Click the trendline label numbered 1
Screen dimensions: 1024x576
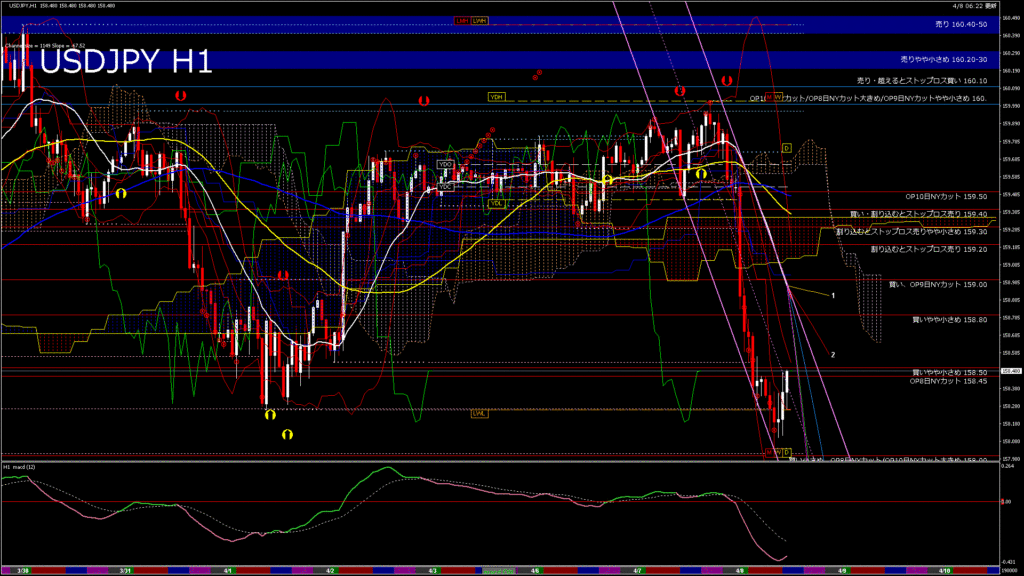click(834, 296)
